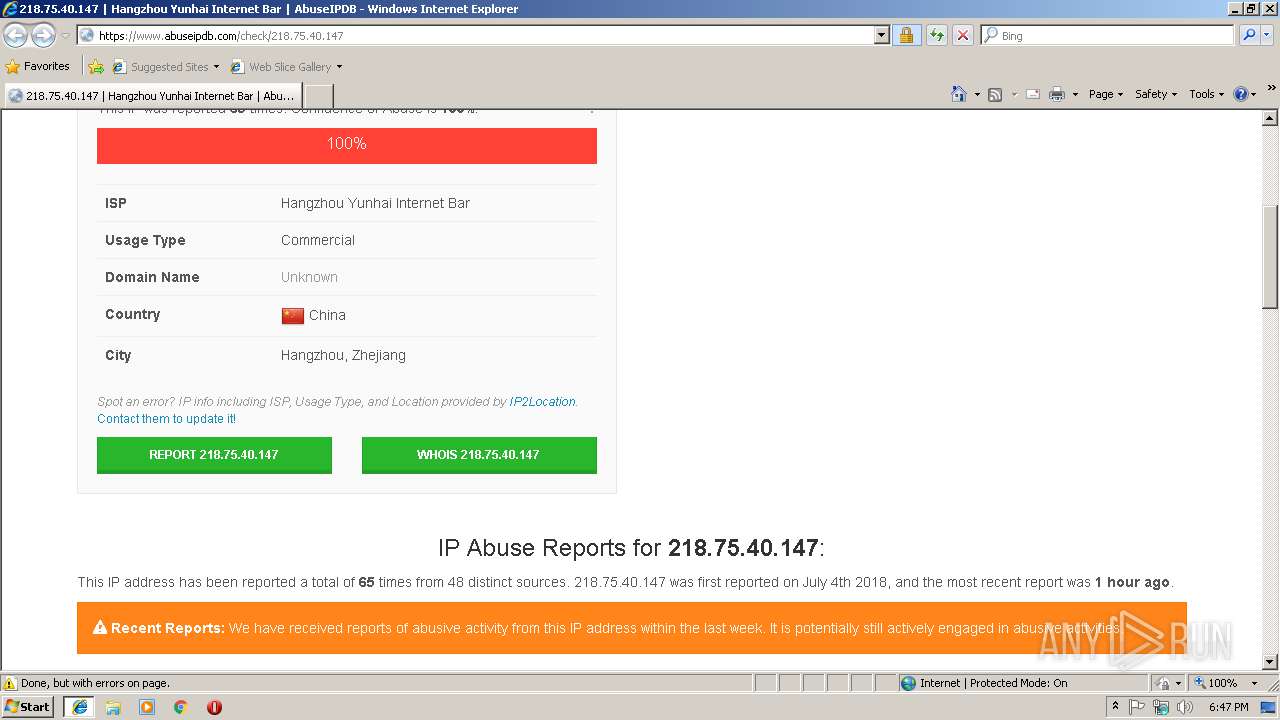Click the Show desktop taskbar icon
This screenshot has height=720, width=1280.
[1269, 707]
